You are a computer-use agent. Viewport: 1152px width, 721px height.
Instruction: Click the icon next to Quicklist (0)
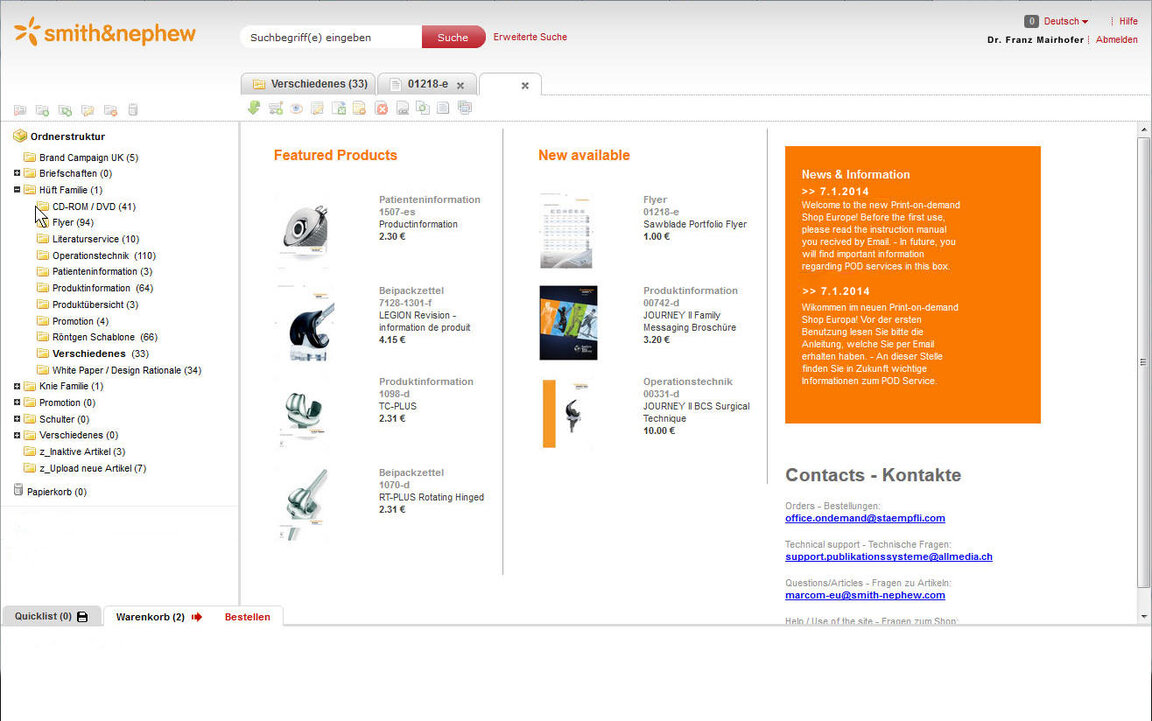(x=82, y=617)
